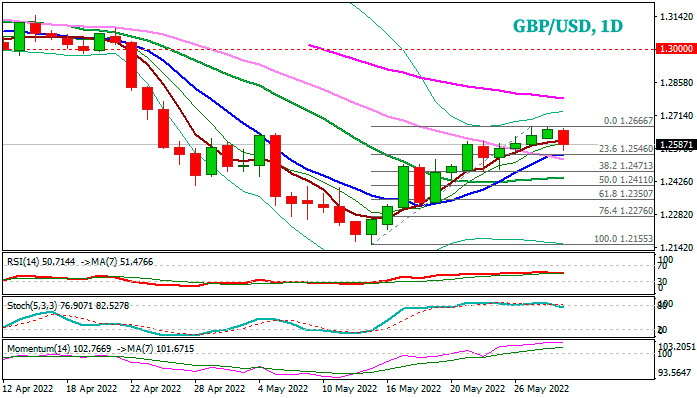Click the 4 May 2022 date label
The image size is (697, 398).
[283, 389]
